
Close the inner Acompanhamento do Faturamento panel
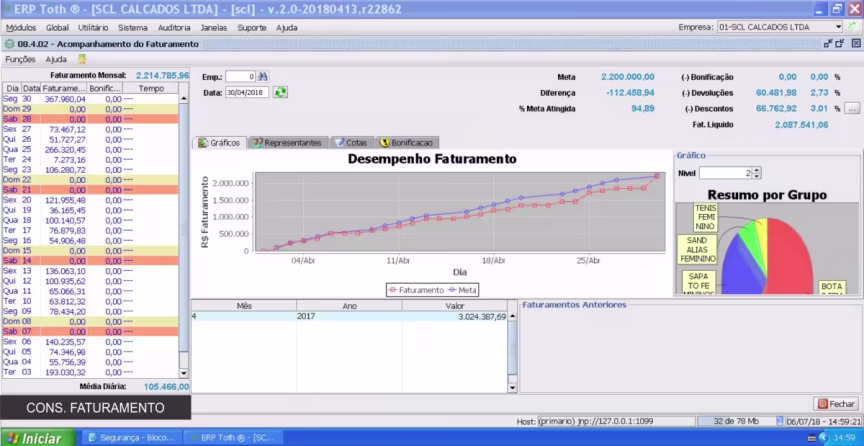pos(856,44)
